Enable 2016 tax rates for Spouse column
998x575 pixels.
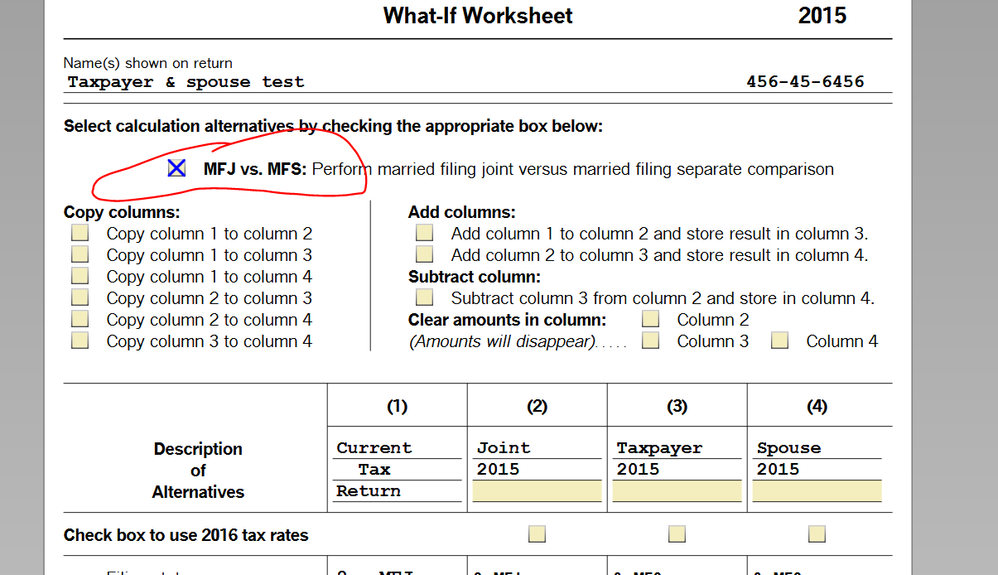click(817, 534)
